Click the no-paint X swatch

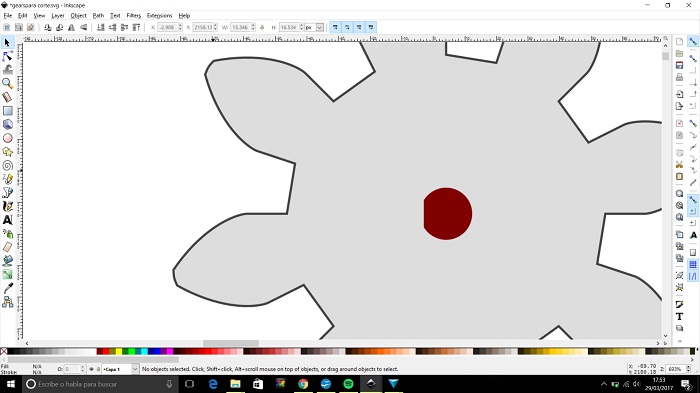coord(4,352)
